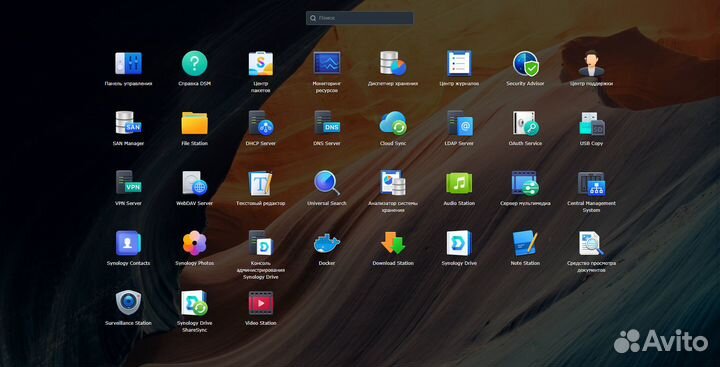This screenshot has height=367, width=720.
Task: Launch Cloud Sync
Action: click(x=393, y=123)
